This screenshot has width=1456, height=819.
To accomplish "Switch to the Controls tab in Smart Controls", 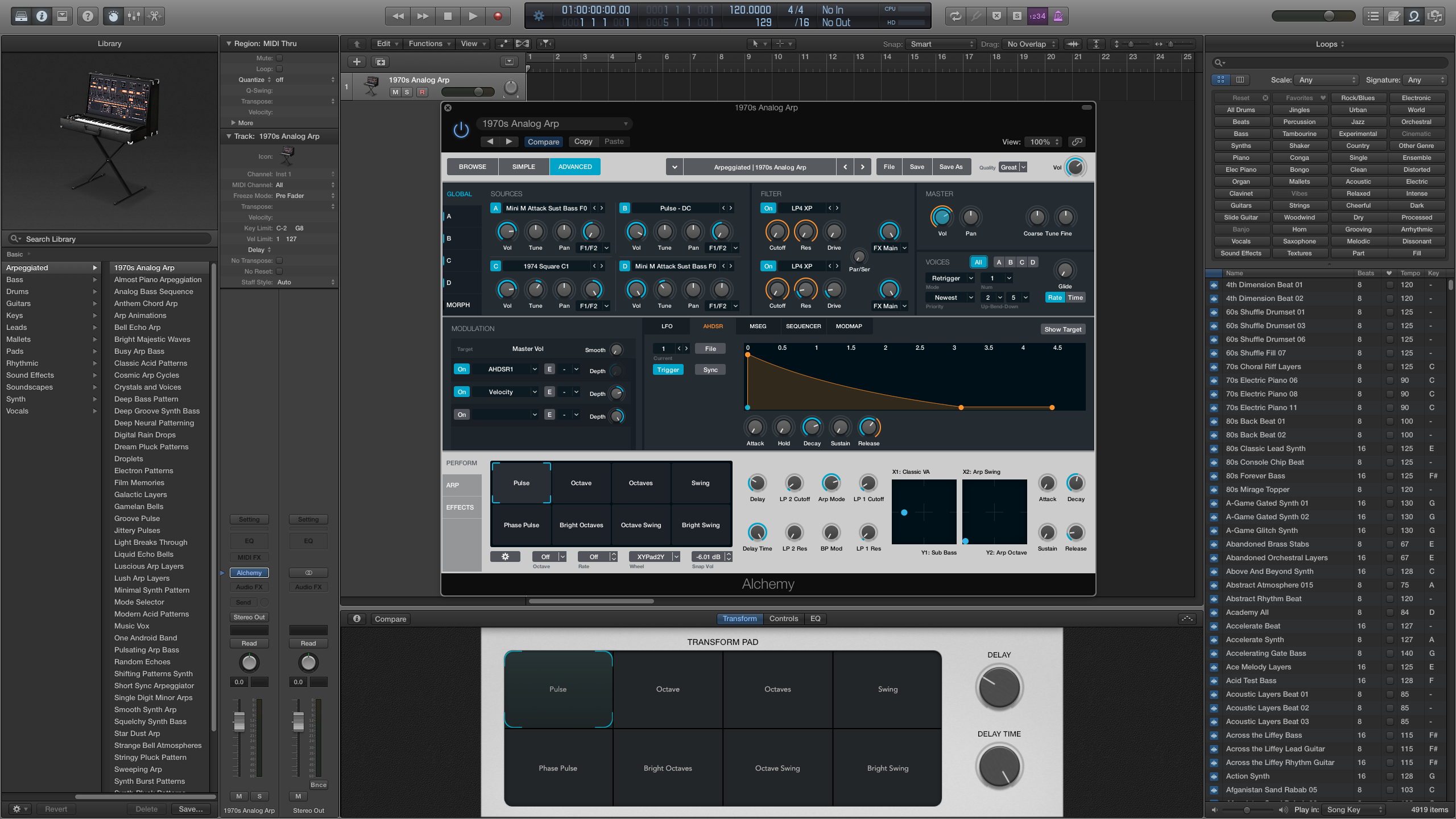I will click(x=784, y=619).
